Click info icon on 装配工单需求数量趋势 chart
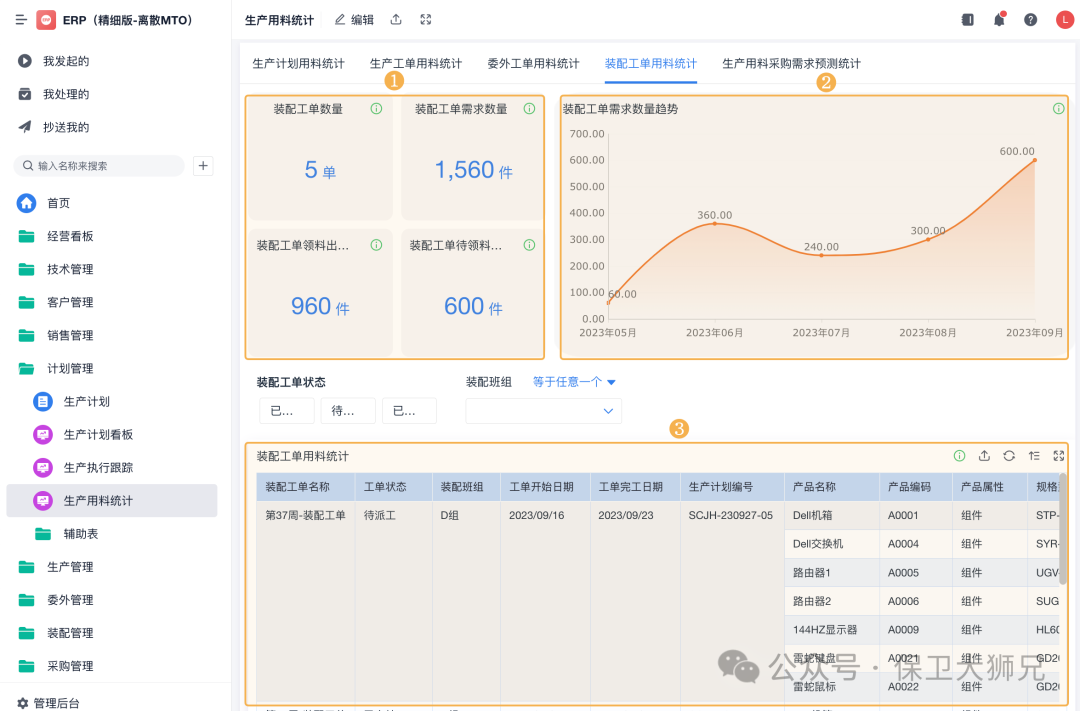 click(x=1058, y=109)
